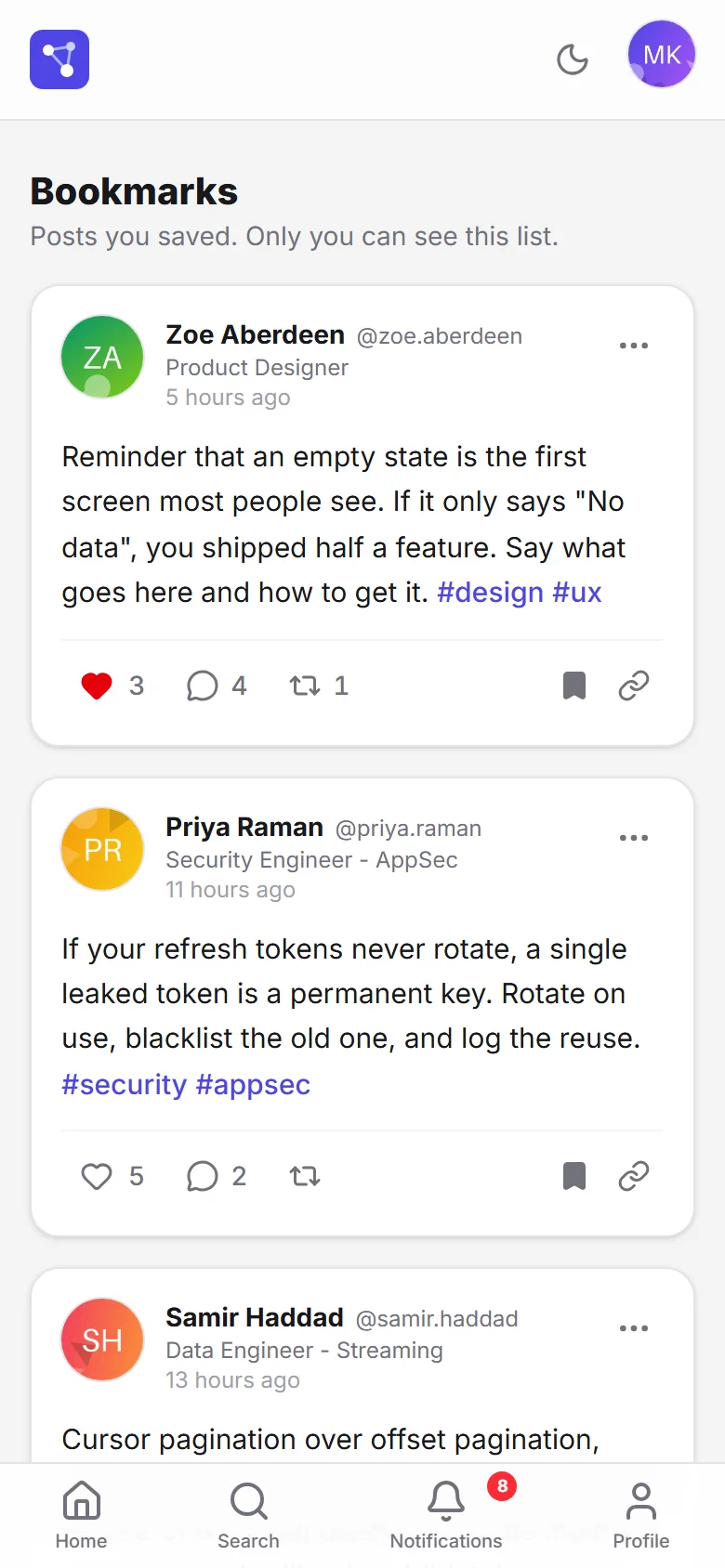Copy link to Priya Raman's post

[x=634, y=1176]
